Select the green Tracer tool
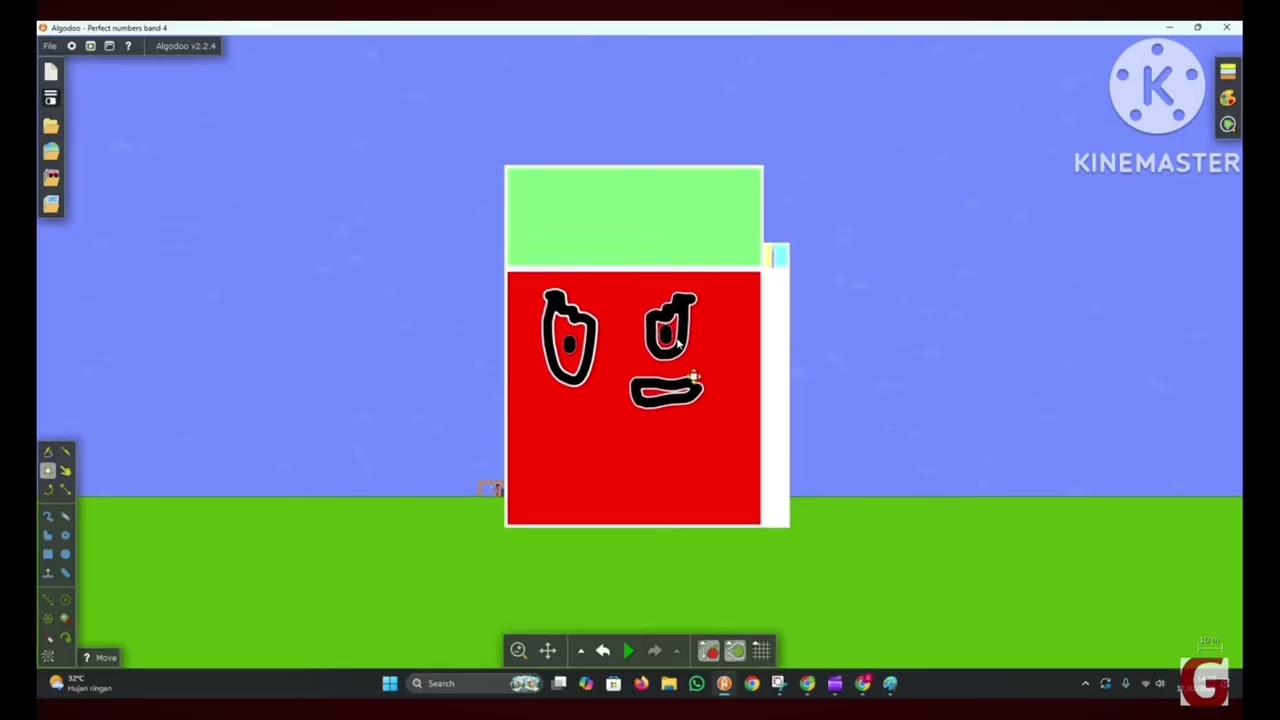The height and width of the screenshot is (720, 1280). 65,638
